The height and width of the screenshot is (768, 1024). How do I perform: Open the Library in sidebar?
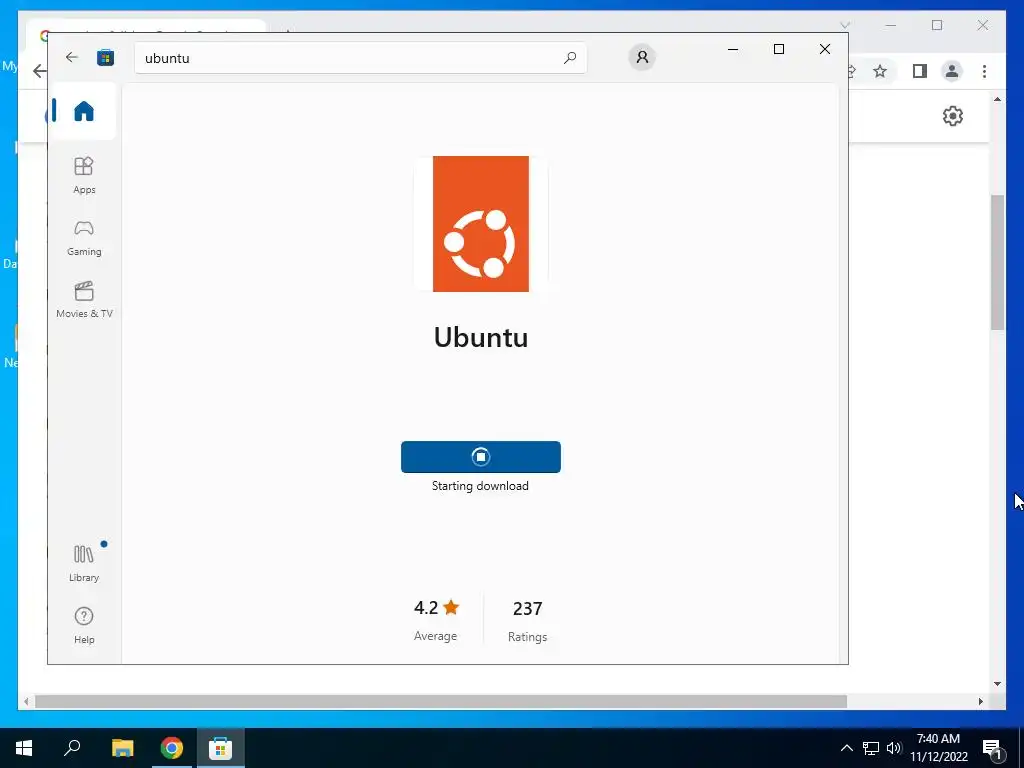coord(84,563)
